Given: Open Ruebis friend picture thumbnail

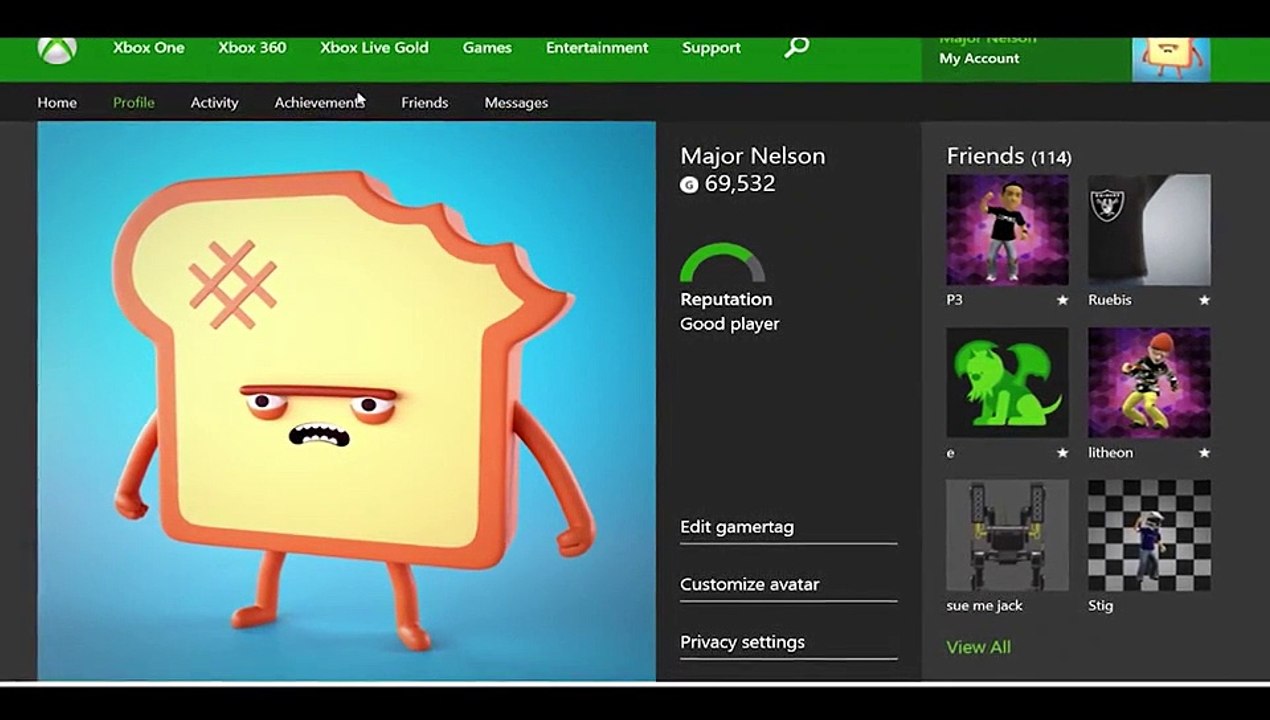Looking at the screenshot, I should [1149, 230].
